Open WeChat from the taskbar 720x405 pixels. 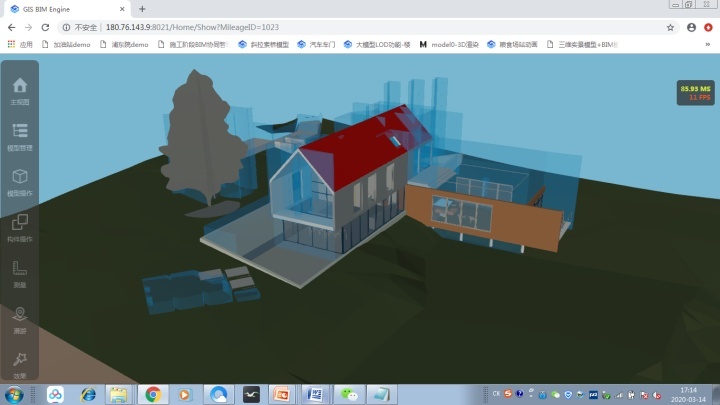(349, 394)
